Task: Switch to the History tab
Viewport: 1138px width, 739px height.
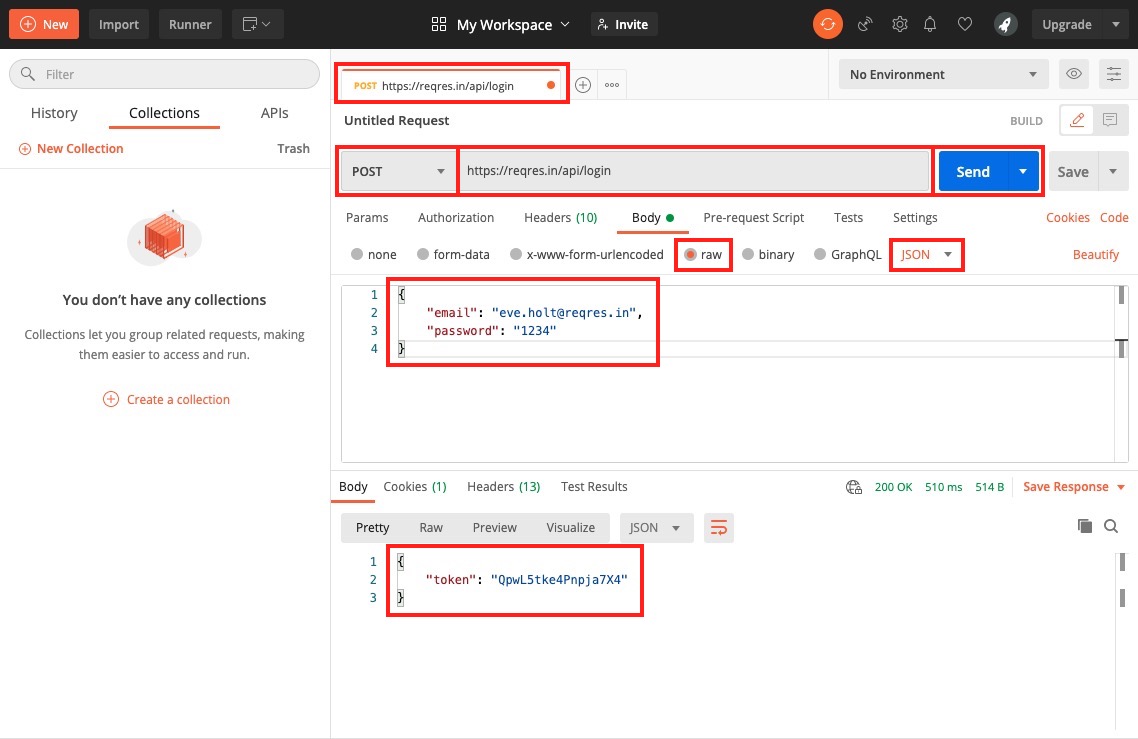Action: click(x=53, y=113)
